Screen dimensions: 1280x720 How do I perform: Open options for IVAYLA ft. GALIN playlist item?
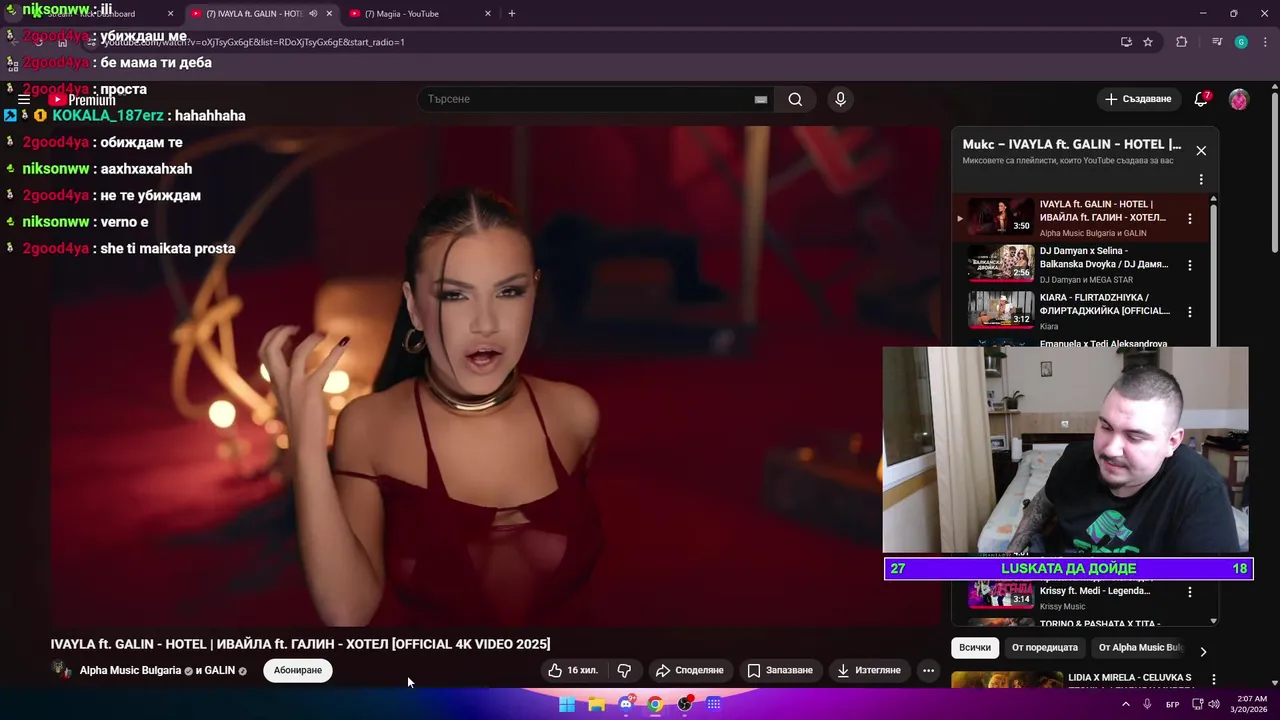click(x=1190, y=218)
